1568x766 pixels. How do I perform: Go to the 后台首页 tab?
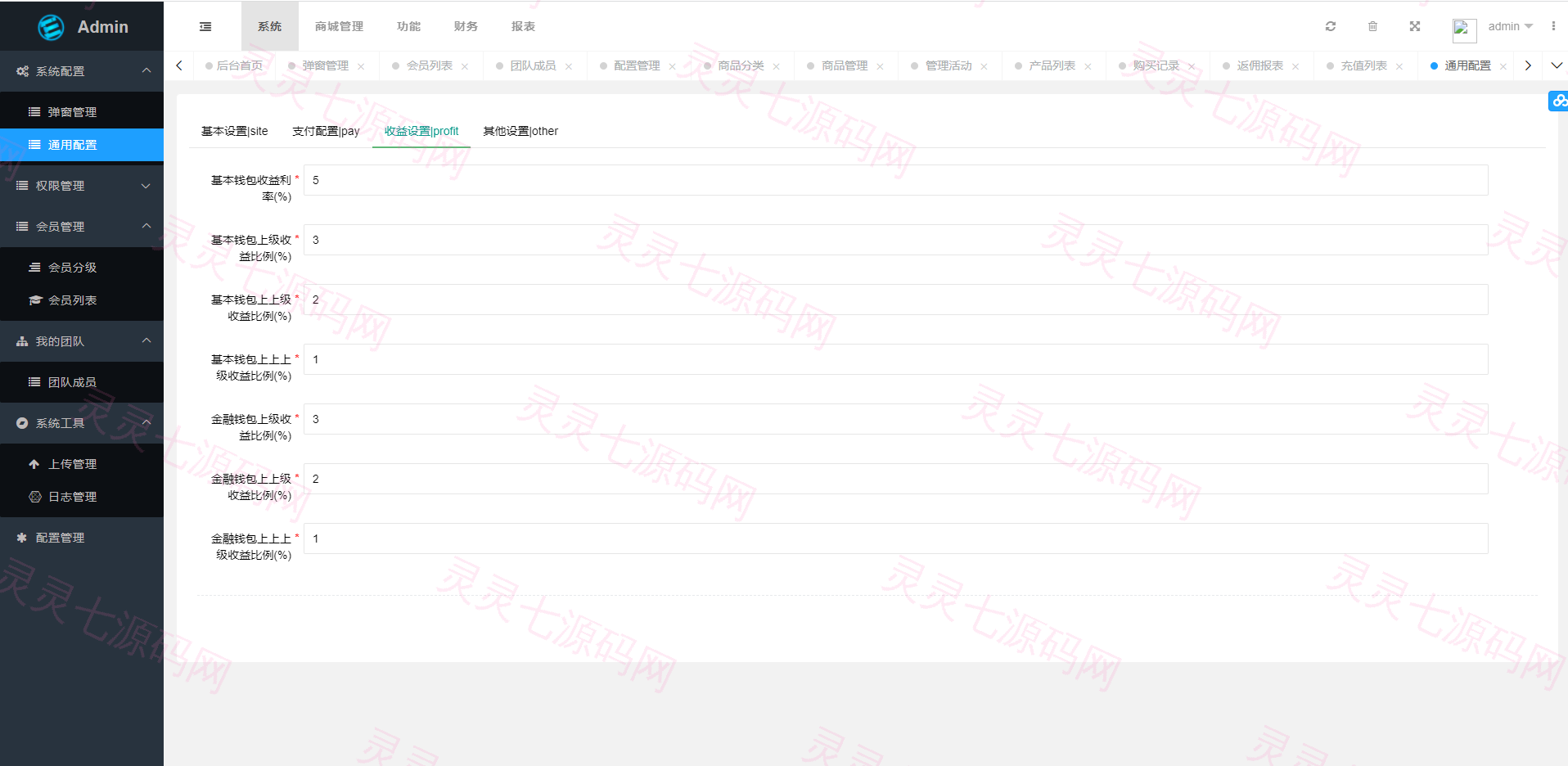pyautogui.click(x=234, y=65)
